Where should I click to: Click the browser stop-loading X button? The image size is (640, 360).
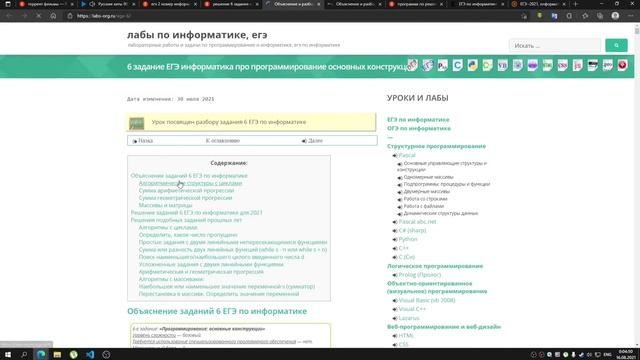click(x=38, y=16)
